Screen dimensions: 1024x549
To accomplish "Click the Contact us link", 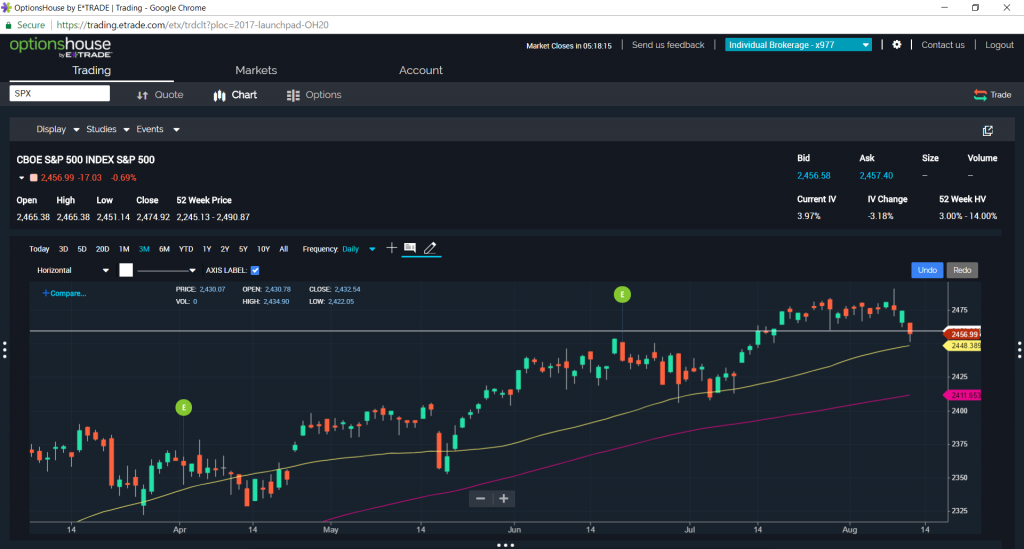I will [942, 45].
